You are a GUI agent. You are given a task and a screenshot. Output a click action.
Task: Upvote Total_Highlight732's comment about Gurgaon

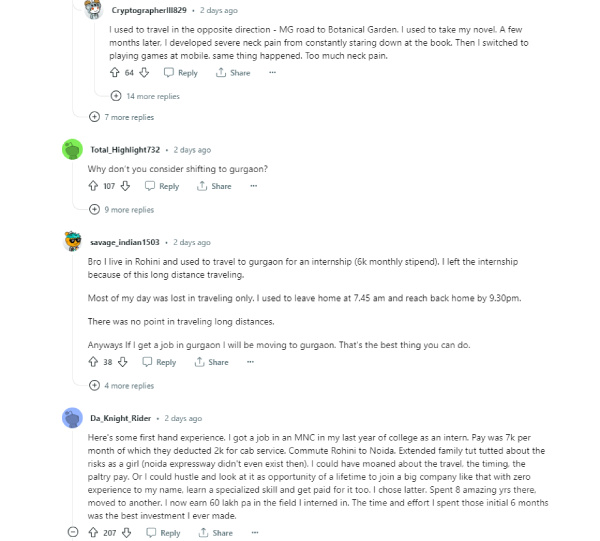[93, 186]
